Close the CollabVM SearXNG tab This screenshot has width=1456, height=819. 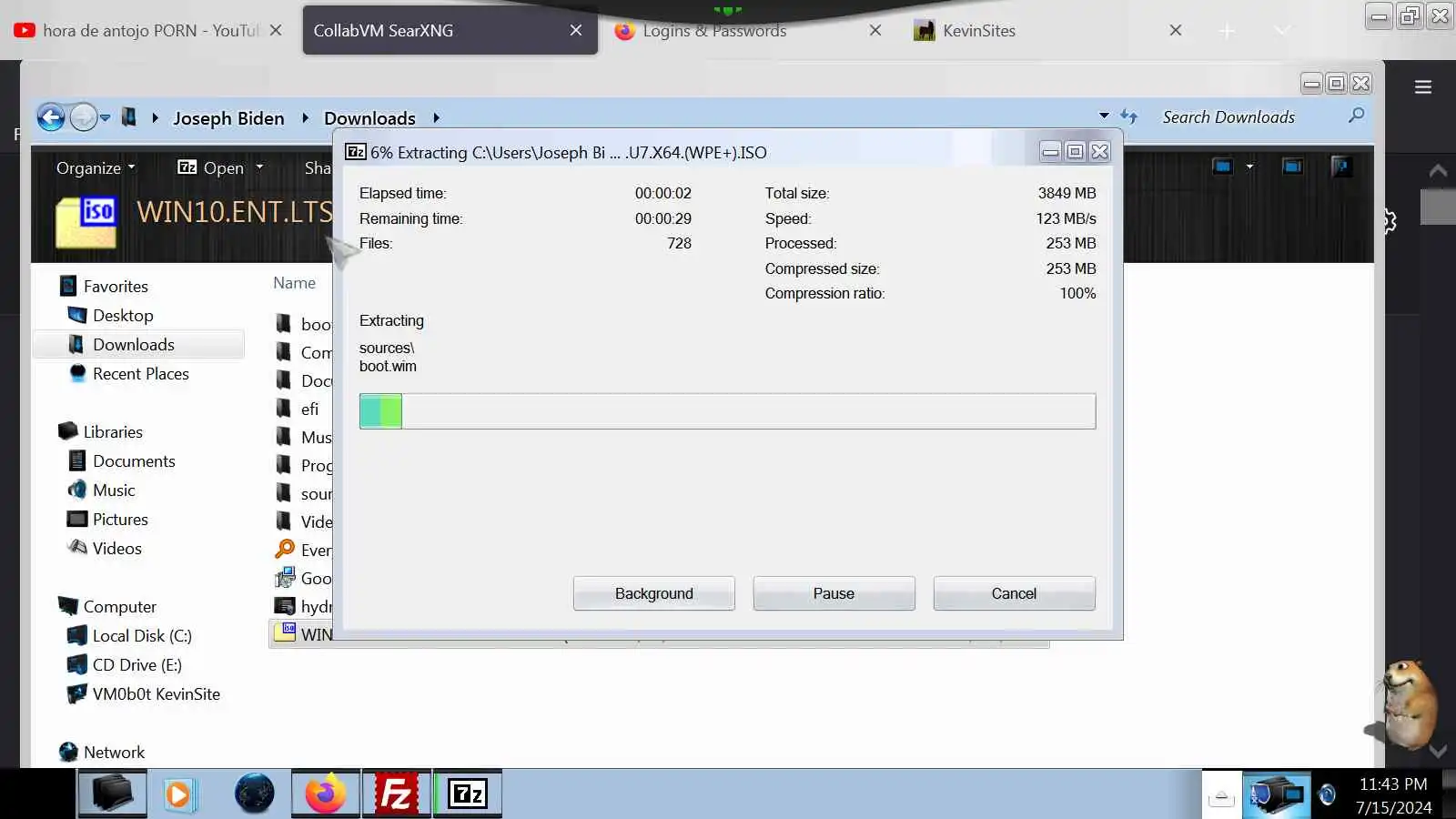[x=576, y=31]
